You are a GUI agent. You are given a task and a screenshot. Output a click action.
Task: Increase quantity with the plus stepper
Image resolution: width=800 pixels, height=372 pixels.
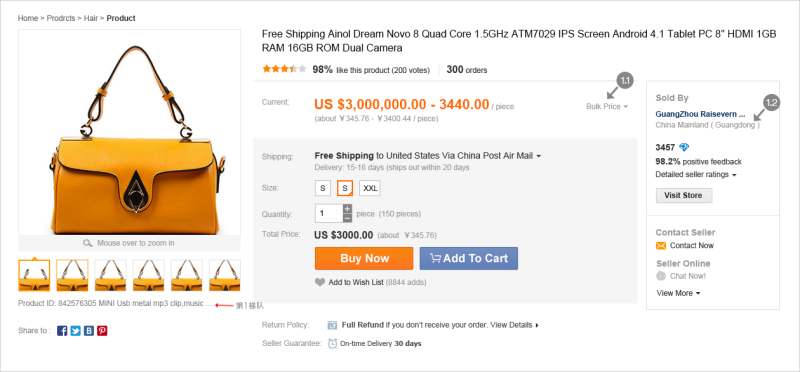coord(347,209)
